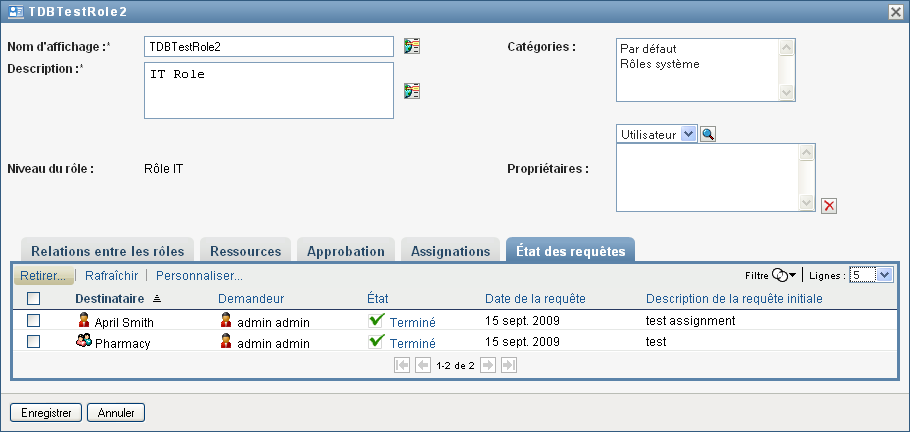Sort by Date de la requête header
Viewport: 910px width, 432px height.
(x=535, y=298)
